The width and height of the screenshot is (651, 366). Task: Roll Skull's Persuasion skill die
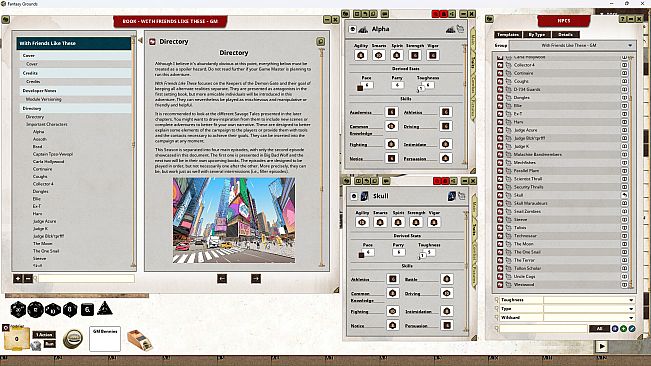click(447, 326)
